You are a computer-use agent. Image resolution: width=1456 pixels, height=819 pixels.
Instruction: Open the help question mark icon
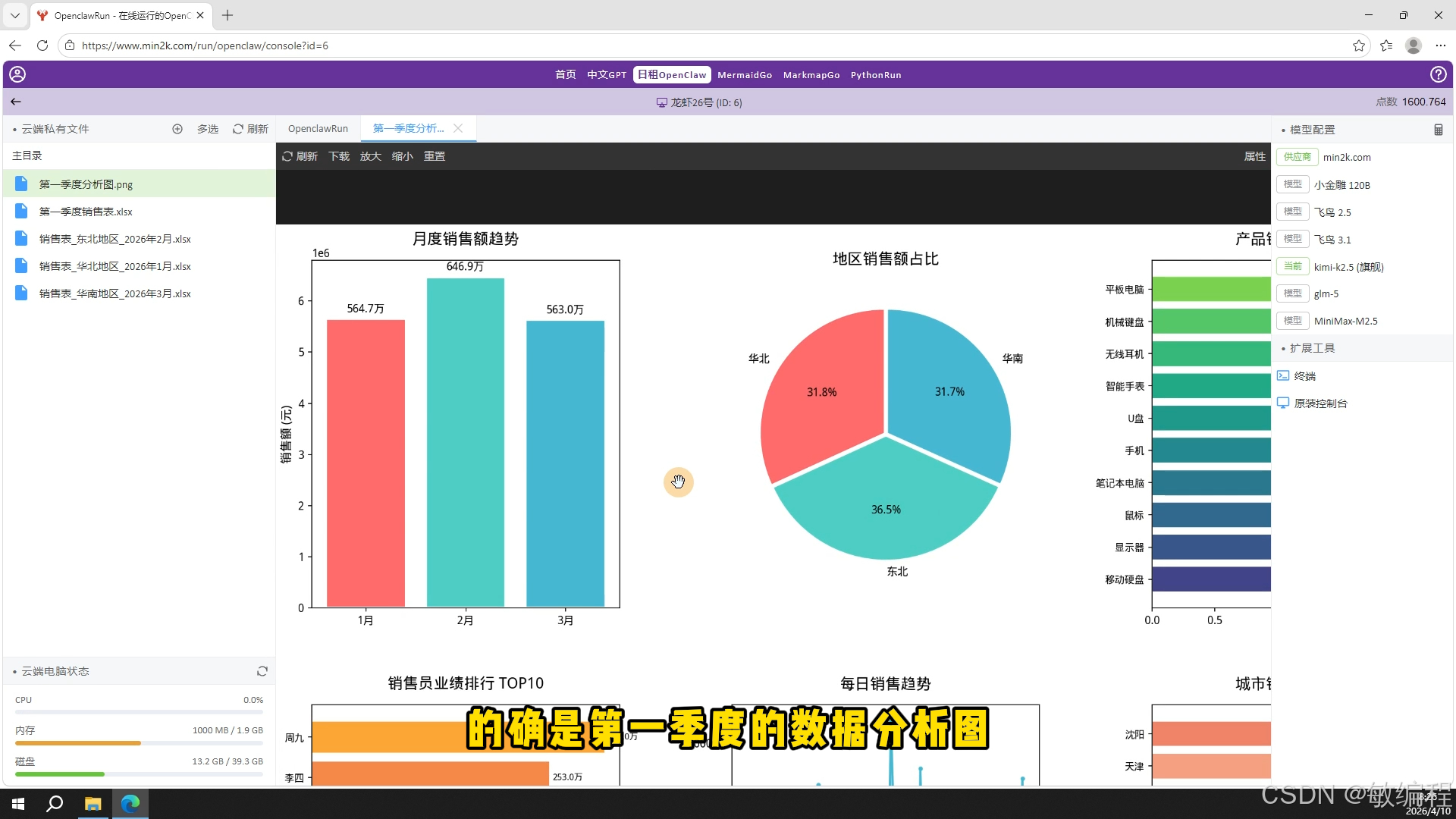[1439, 74]
